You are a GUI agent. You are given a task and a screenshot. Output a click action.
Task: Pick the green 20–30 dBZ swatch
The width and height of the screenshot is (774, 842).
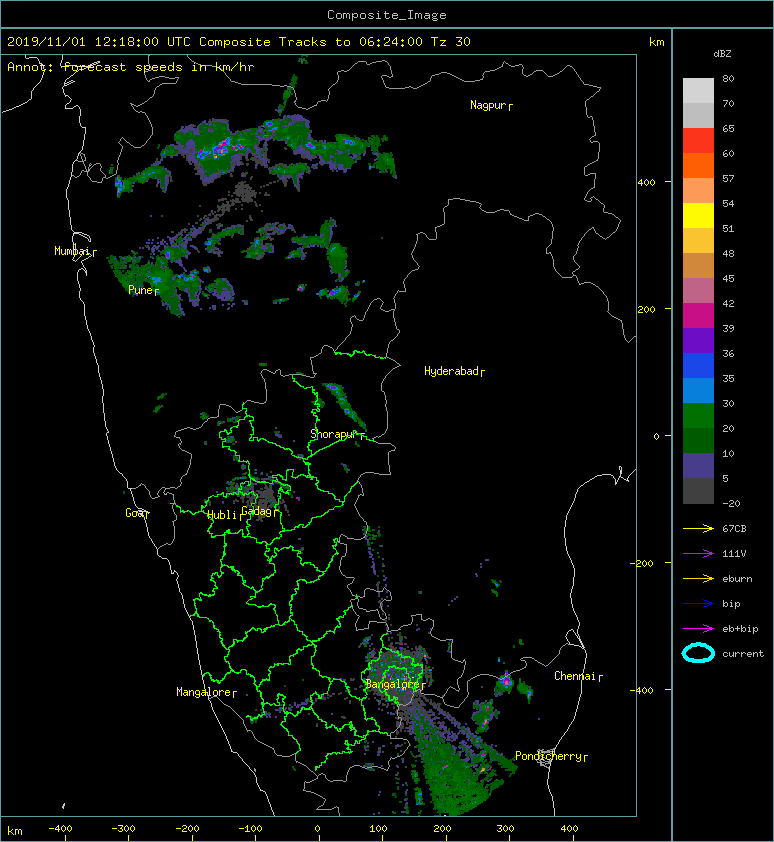coord(698,415)
